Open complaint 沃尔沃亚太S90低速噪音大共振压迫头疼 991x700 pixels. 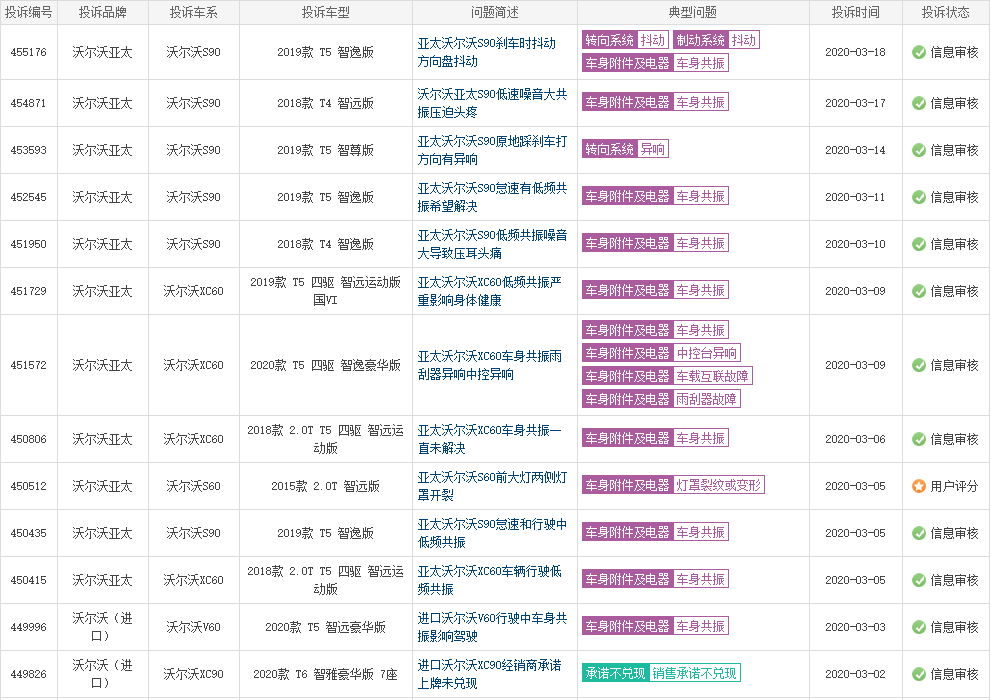click(x=492, y=103)
